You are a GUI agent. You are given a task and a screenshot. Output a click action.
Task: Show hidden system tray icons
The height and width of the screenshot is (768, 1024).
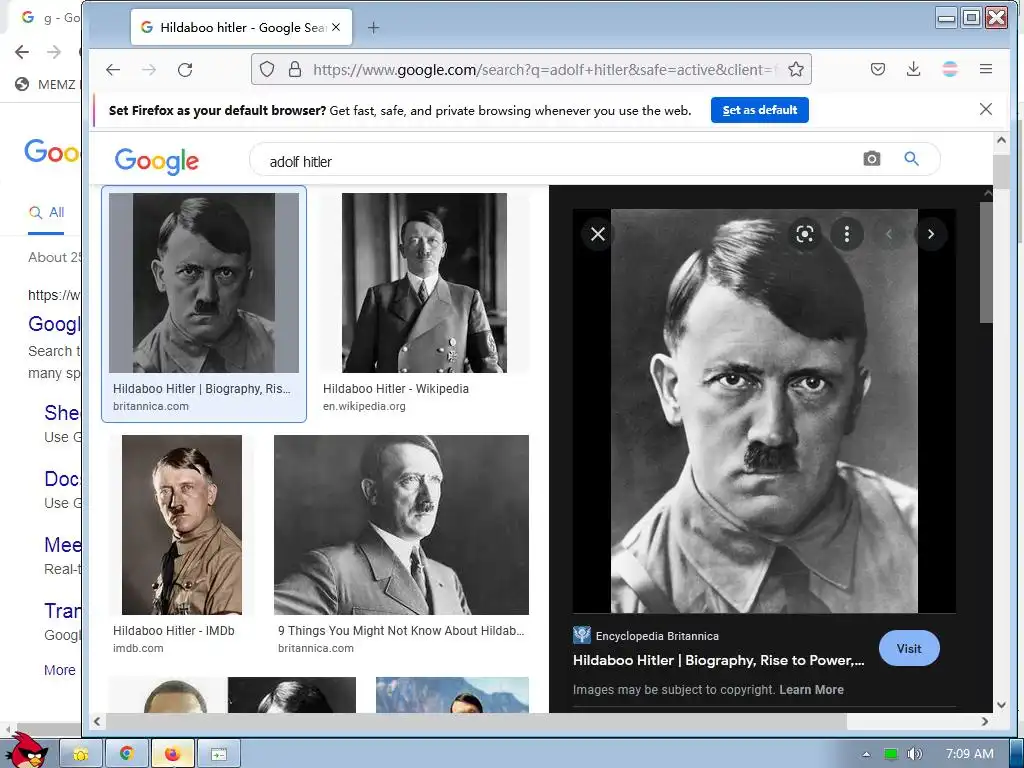click(867, 754)
